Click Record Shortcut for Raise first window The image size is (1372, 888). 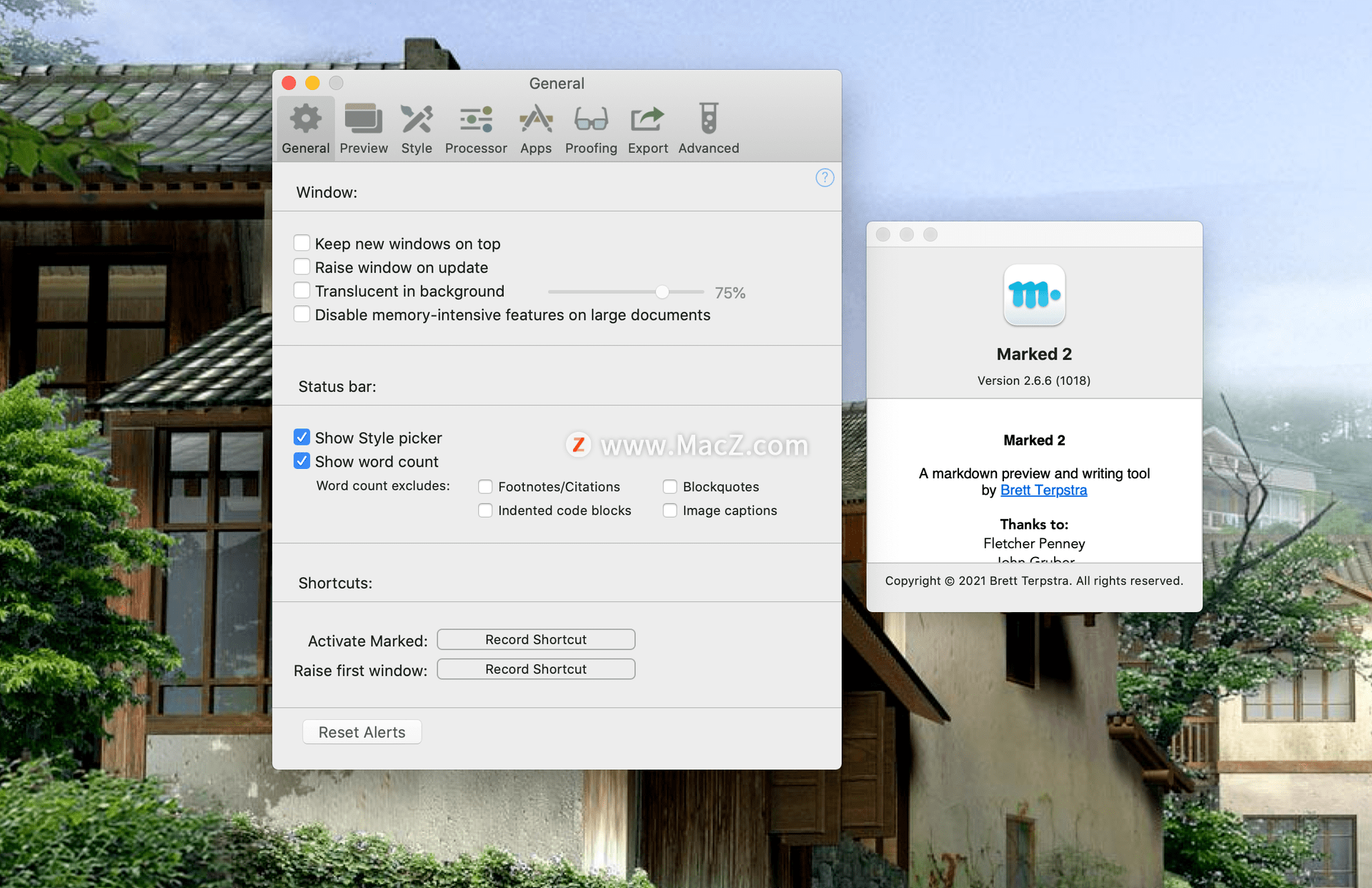point(536,669)
